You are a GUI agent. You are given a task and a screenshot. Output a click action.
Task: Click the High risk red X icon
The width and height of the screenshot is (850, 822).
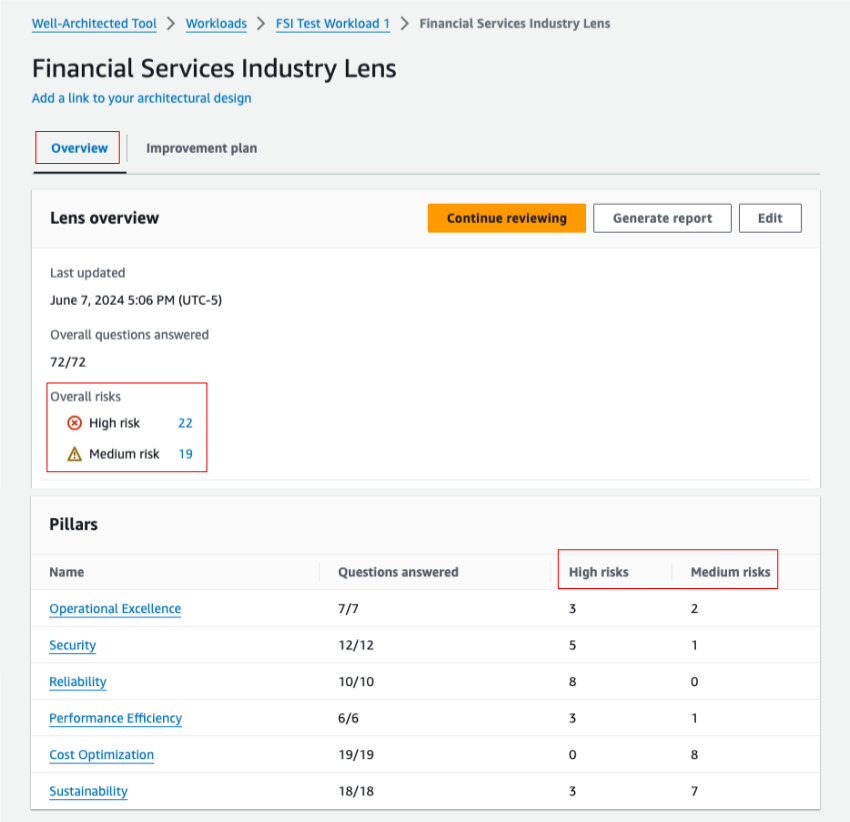(x=74, y=423)
